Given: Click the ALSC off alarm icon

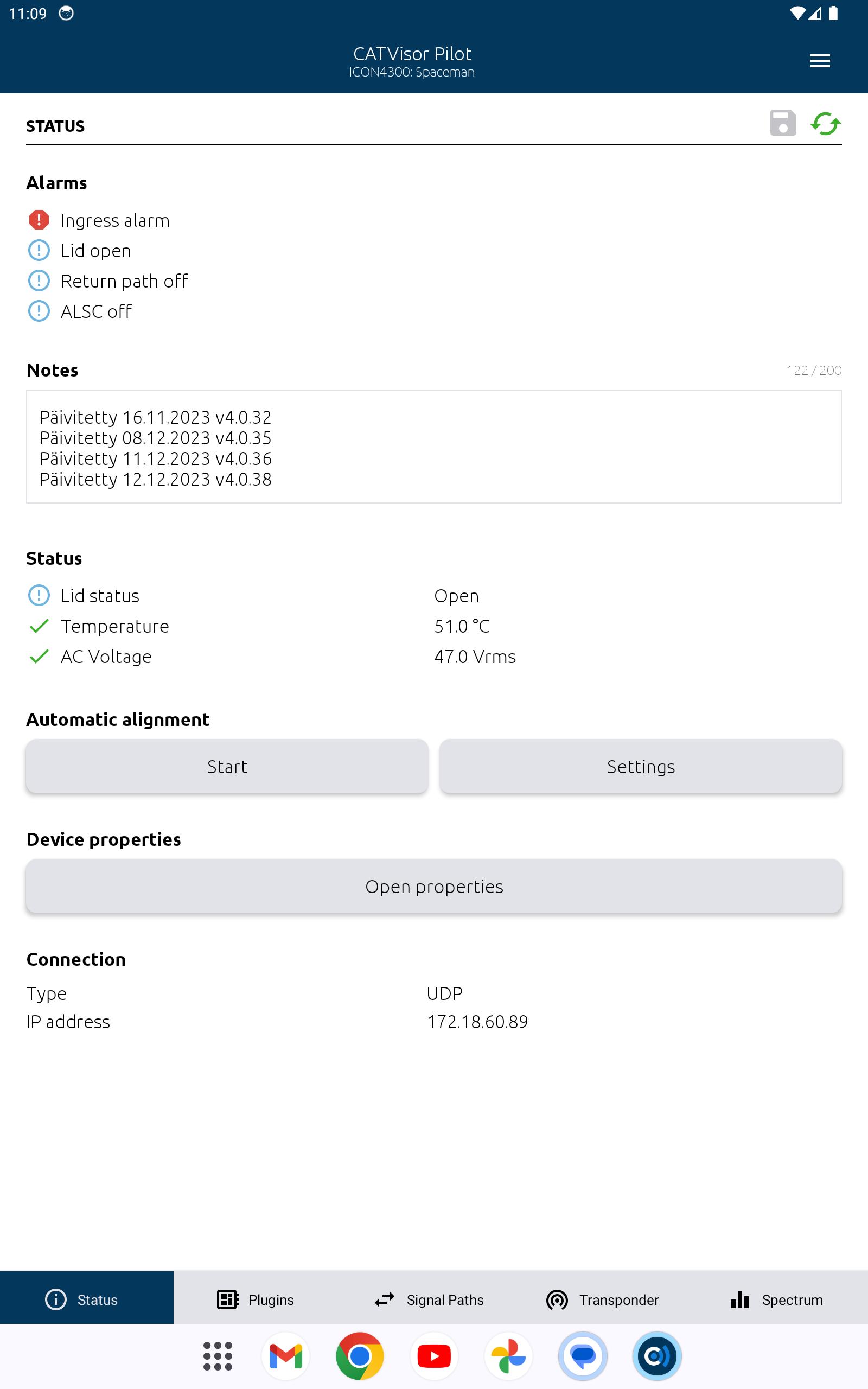Looking at the screenshot, I should pos(39,311).
